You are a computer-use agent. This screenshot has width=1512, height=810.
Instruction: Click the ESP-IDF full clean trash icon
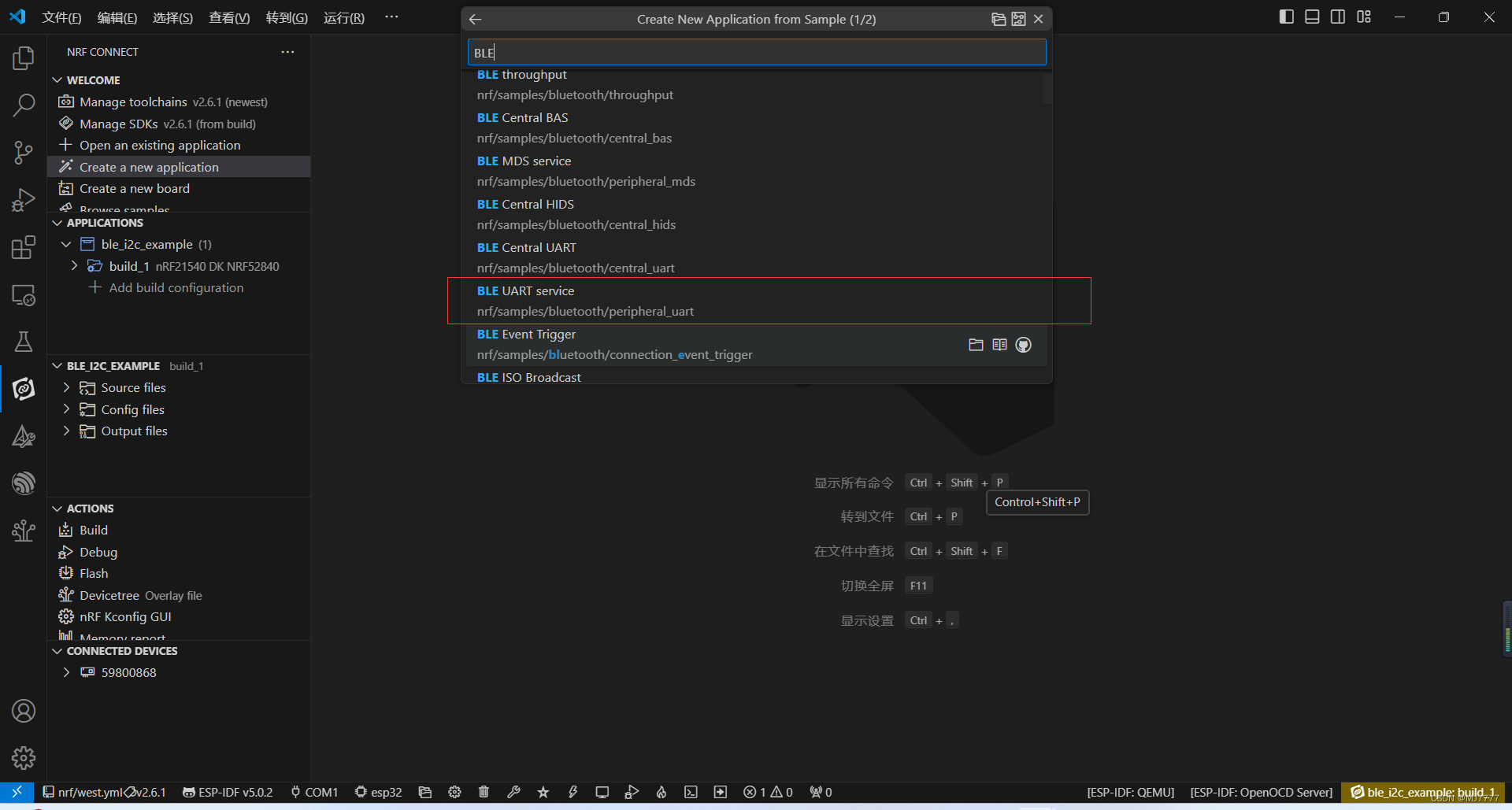point(484,792)
